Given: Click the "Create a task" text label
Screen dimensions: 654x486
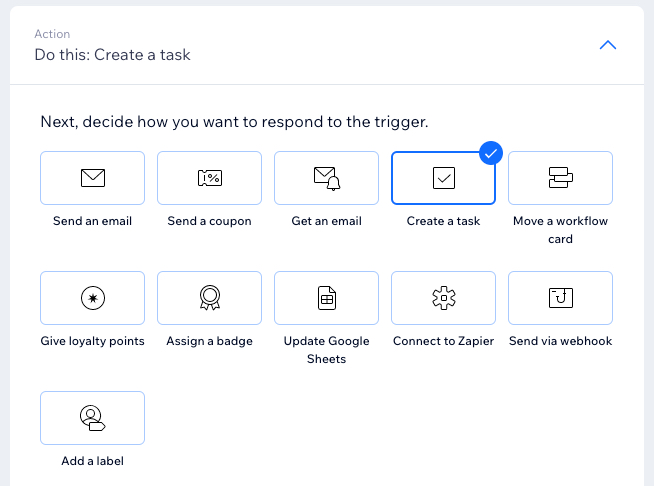Looking at the screenshot, I should click(443, 221).
